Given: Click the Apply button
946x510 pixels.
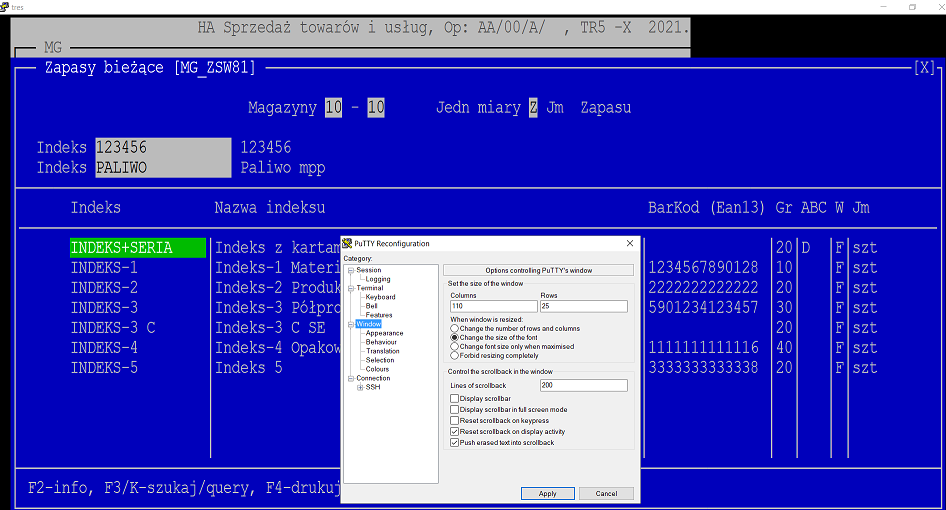Looking at the screenshot, I should (547, 494).
